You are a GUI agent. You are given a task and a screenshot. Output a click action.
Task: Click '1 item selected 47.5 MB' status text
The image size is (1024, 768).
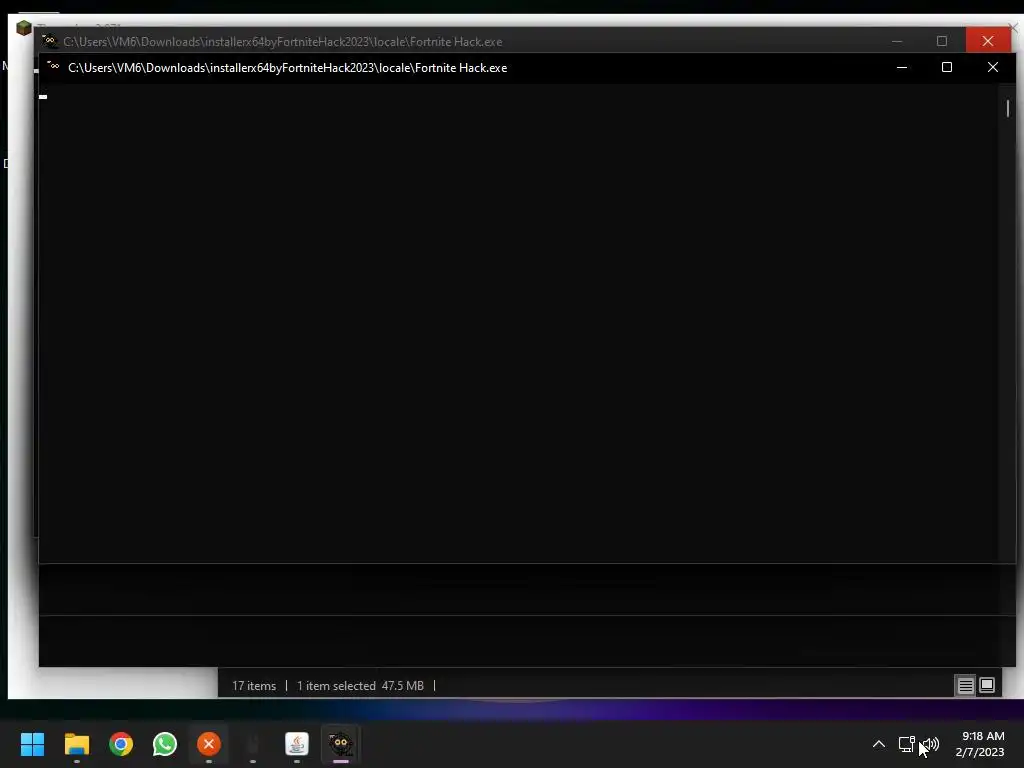click(360, 686)
